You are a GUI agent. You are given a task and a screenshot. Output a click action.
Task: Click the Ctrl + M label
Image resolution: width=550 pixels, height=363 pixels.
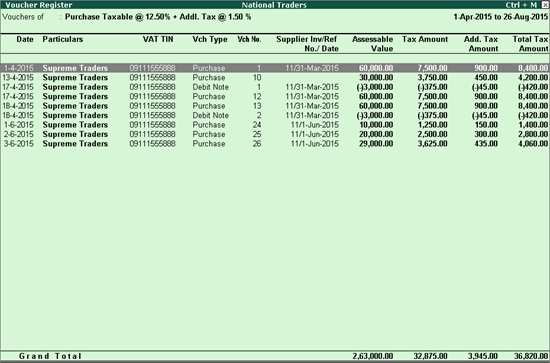coord(521,5)
